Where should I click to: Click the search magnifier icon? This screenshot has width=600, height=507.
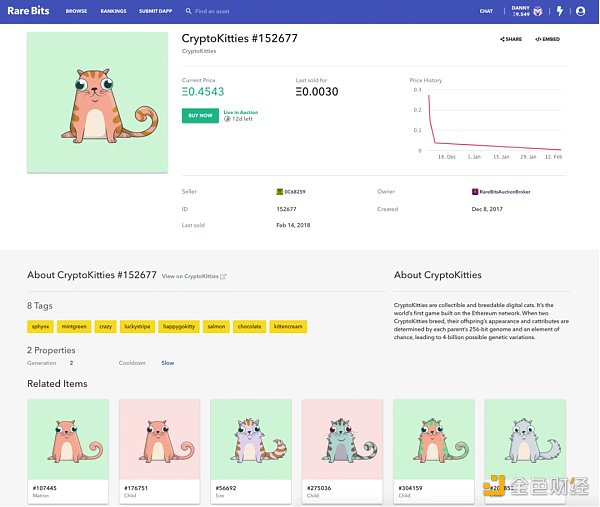189,11
